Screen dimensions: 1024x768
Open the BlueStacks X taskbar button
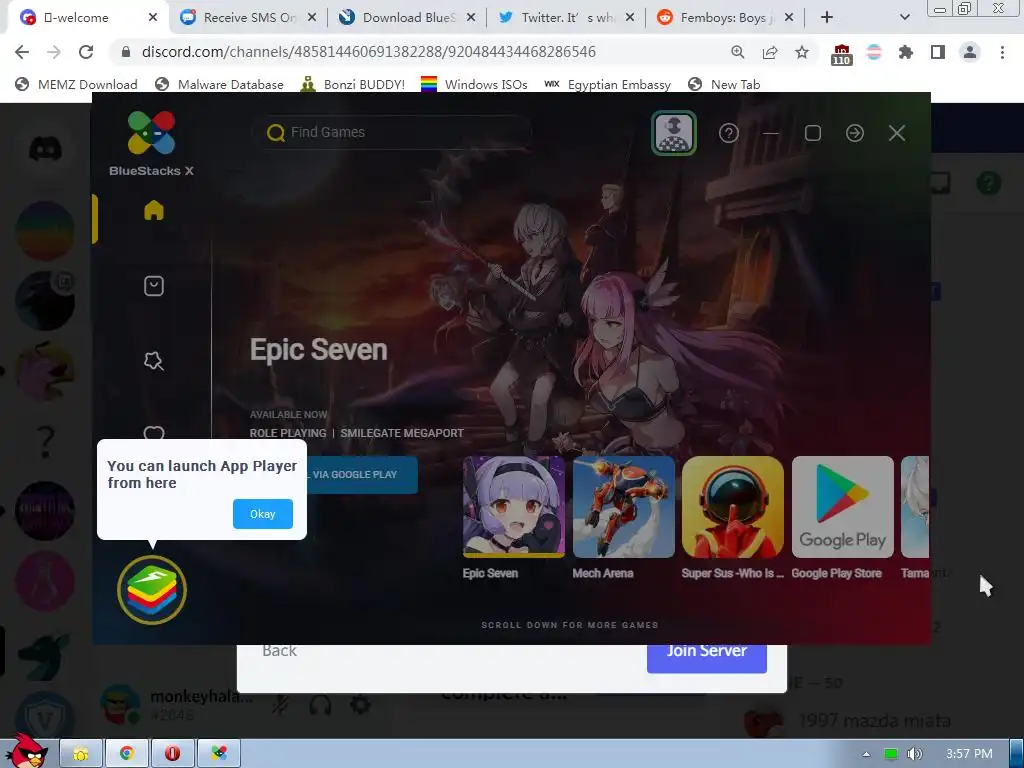pos(219,754)
